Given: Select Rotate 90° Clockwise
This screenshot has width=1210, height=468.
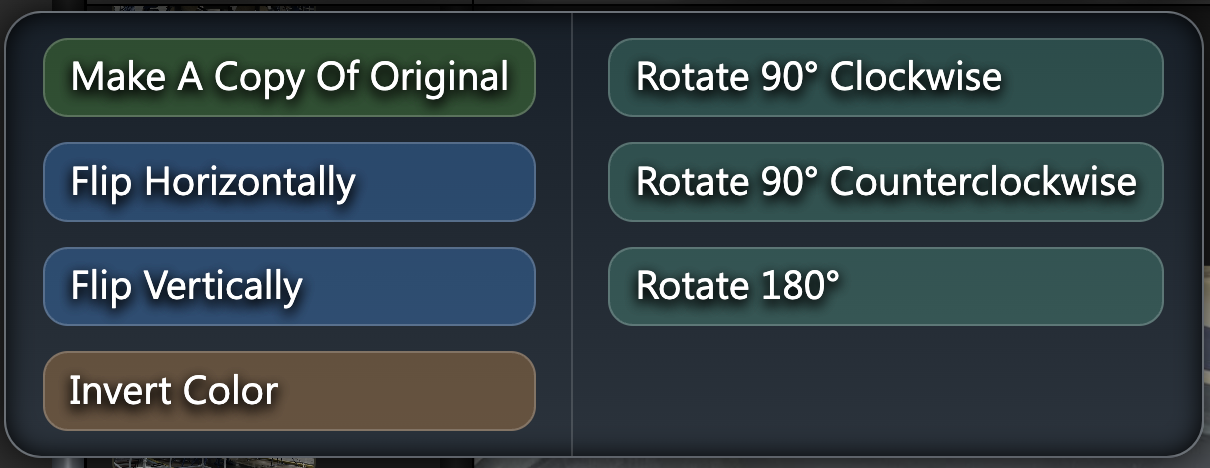Looking at the screenshot, I should click(x=885, y=77).
